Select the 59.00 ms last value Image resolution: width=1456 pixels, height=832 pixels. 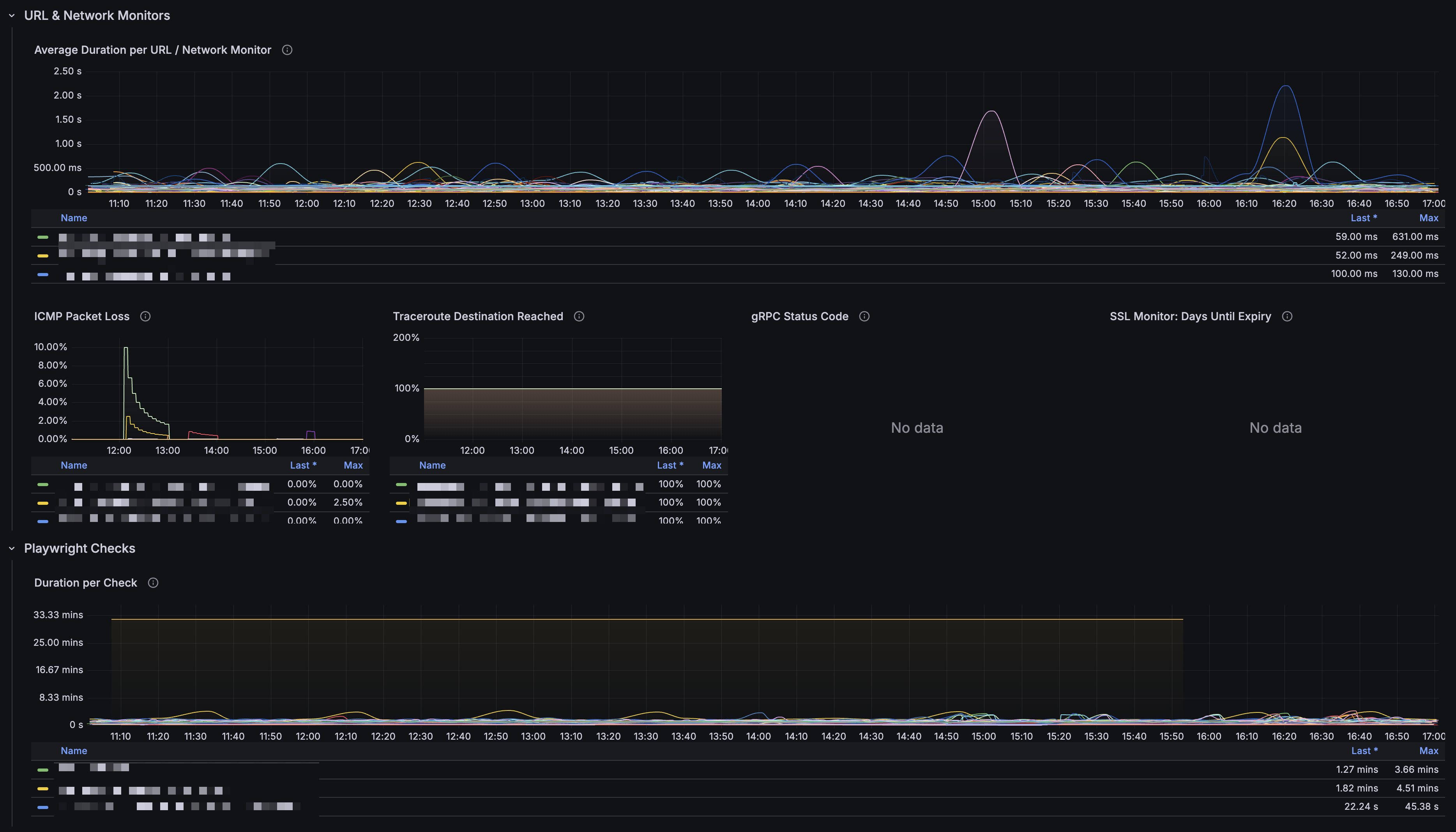1356,236
